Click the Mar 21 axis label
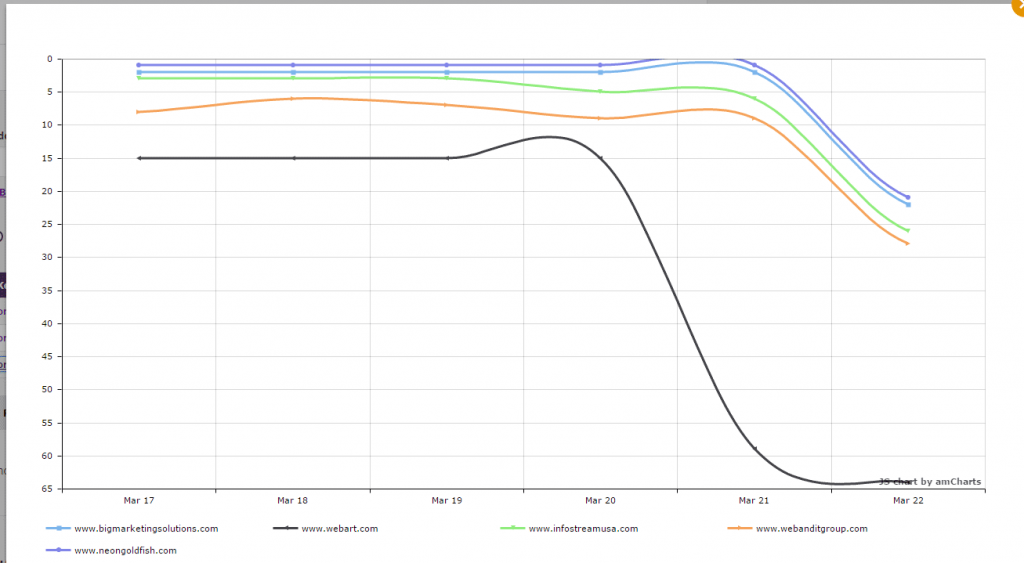Screen dimensions: 1024x563 click(754, 500)
